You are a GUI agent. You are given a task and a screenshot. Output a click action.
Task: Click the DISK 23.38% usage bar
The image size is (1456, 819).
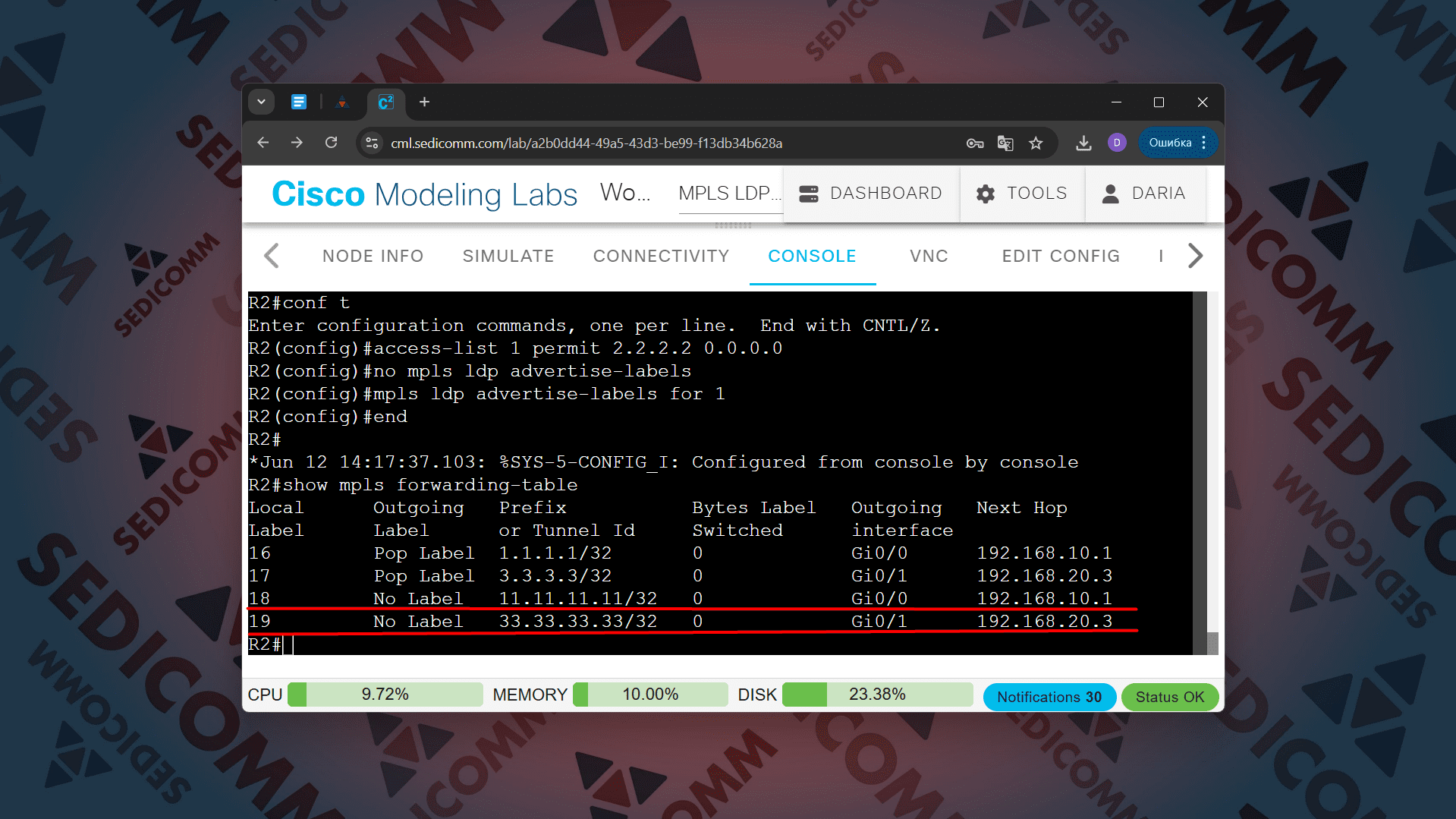click(x=877, y=695)
